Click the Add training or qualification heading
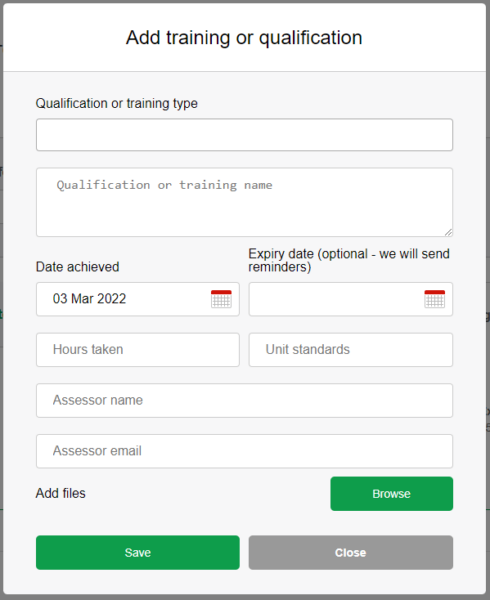The image size is (490, 600). pyautogui.click(x=244, y=38)
